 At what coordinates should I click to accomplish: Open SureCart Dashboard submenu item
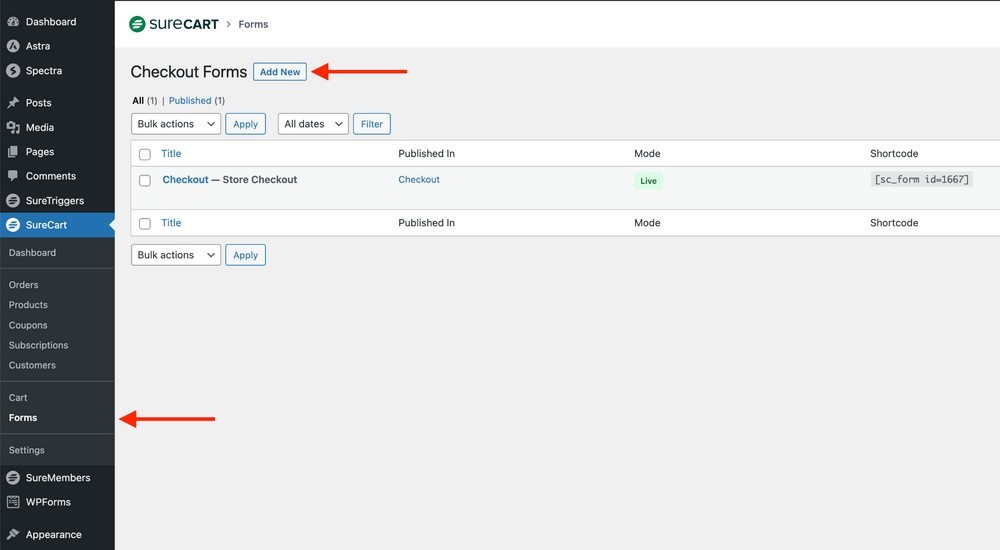coord(33,253)
